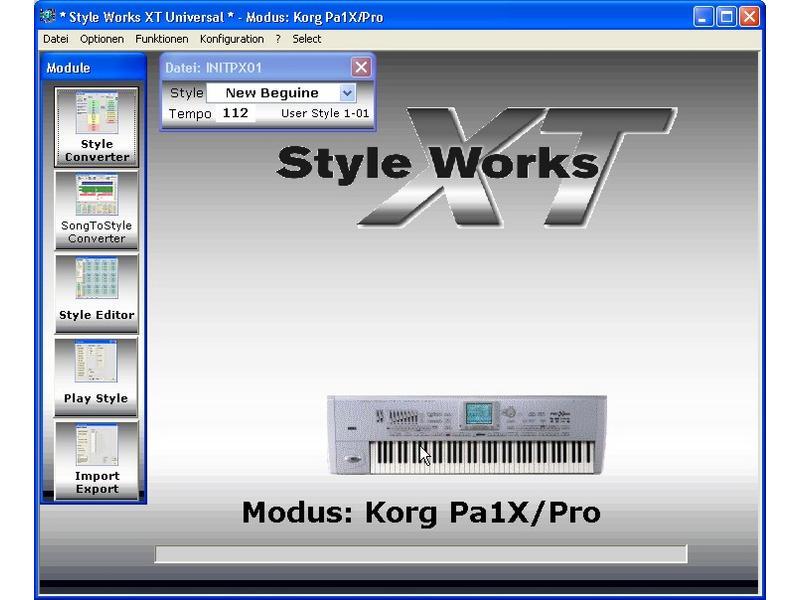This screenshot has height=600, width=800.
Task: Open the Import Export module
Action: point(97,460)
